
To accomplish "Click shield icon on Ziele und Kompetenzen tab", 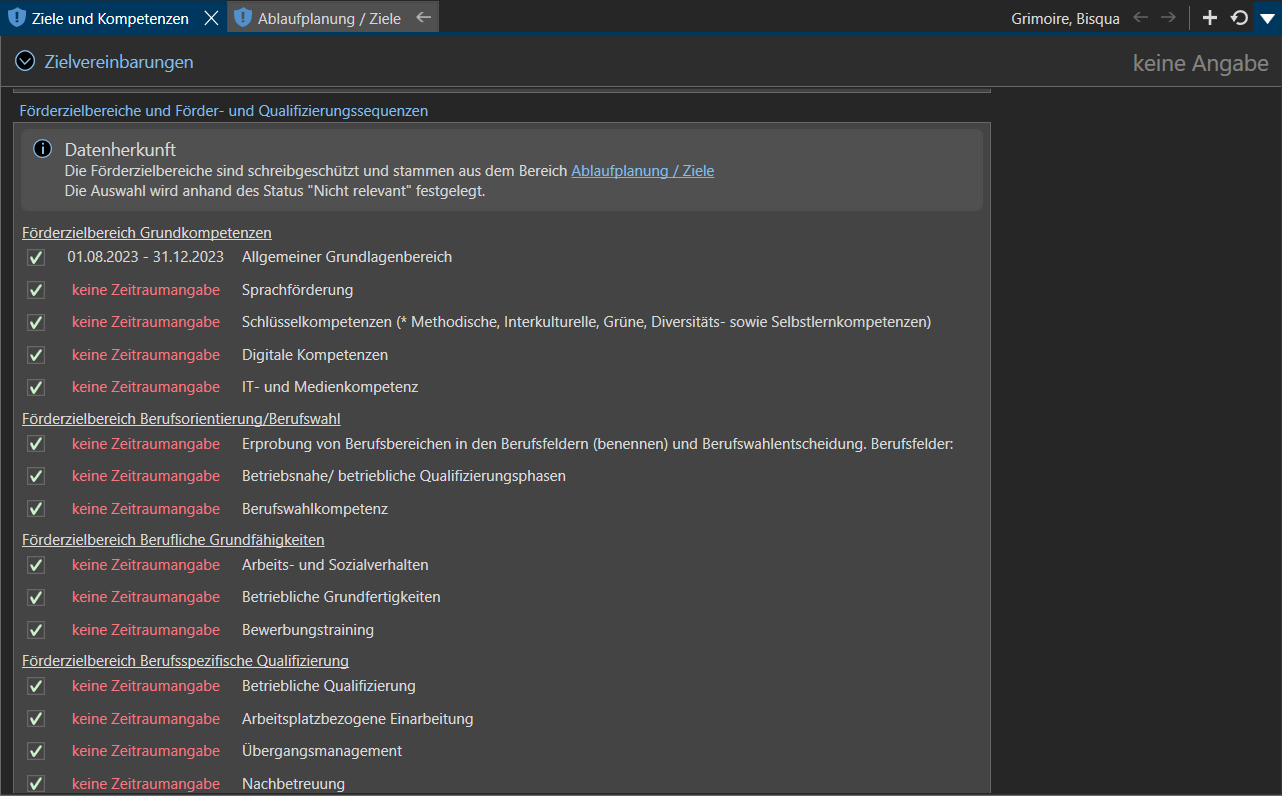I will click(x=17, y=18).
